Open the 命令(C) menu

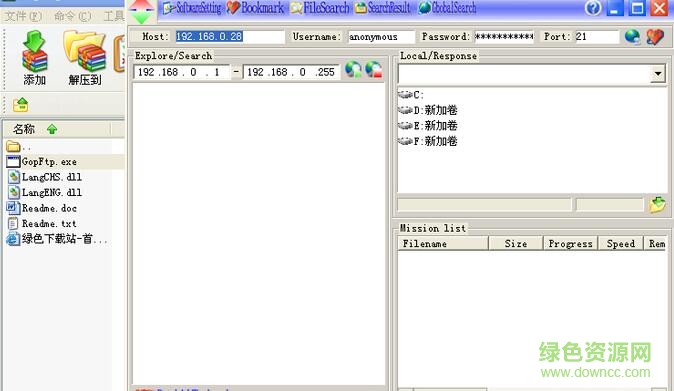click(73, 16)
